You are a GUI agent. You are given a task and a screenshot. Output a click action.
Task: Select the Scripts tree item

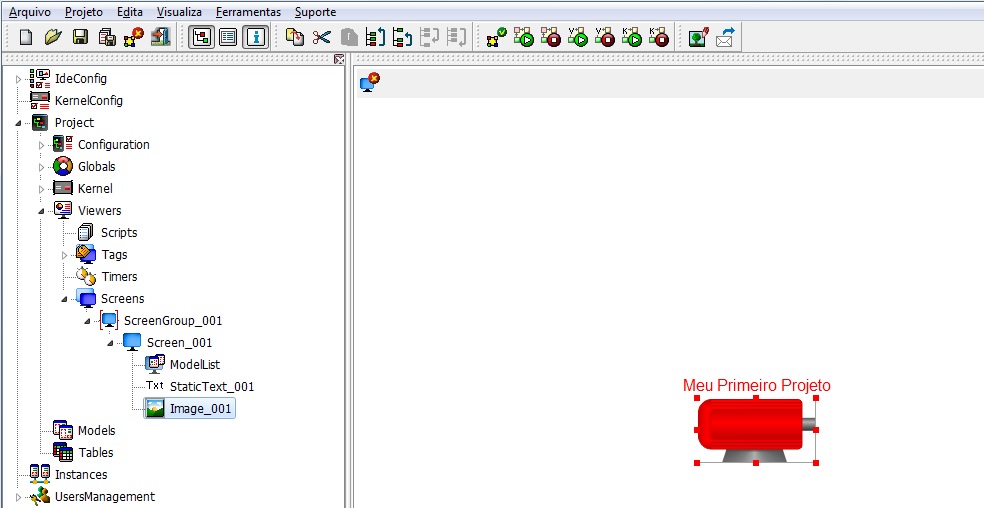(x=119, y=232)
